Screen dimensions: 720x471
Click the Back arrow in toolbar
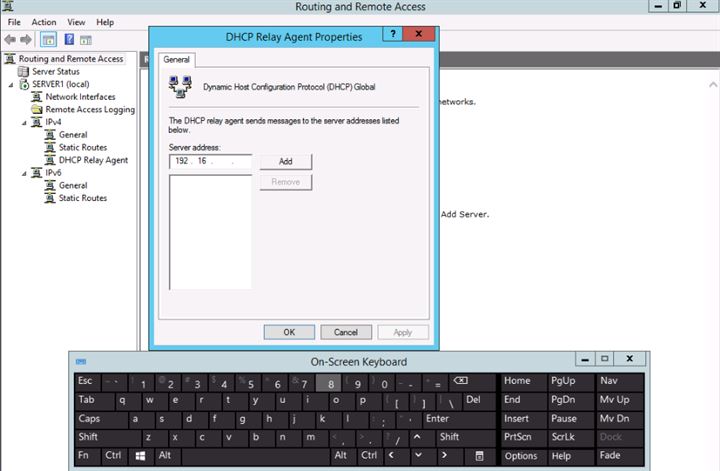pos(11,40)
